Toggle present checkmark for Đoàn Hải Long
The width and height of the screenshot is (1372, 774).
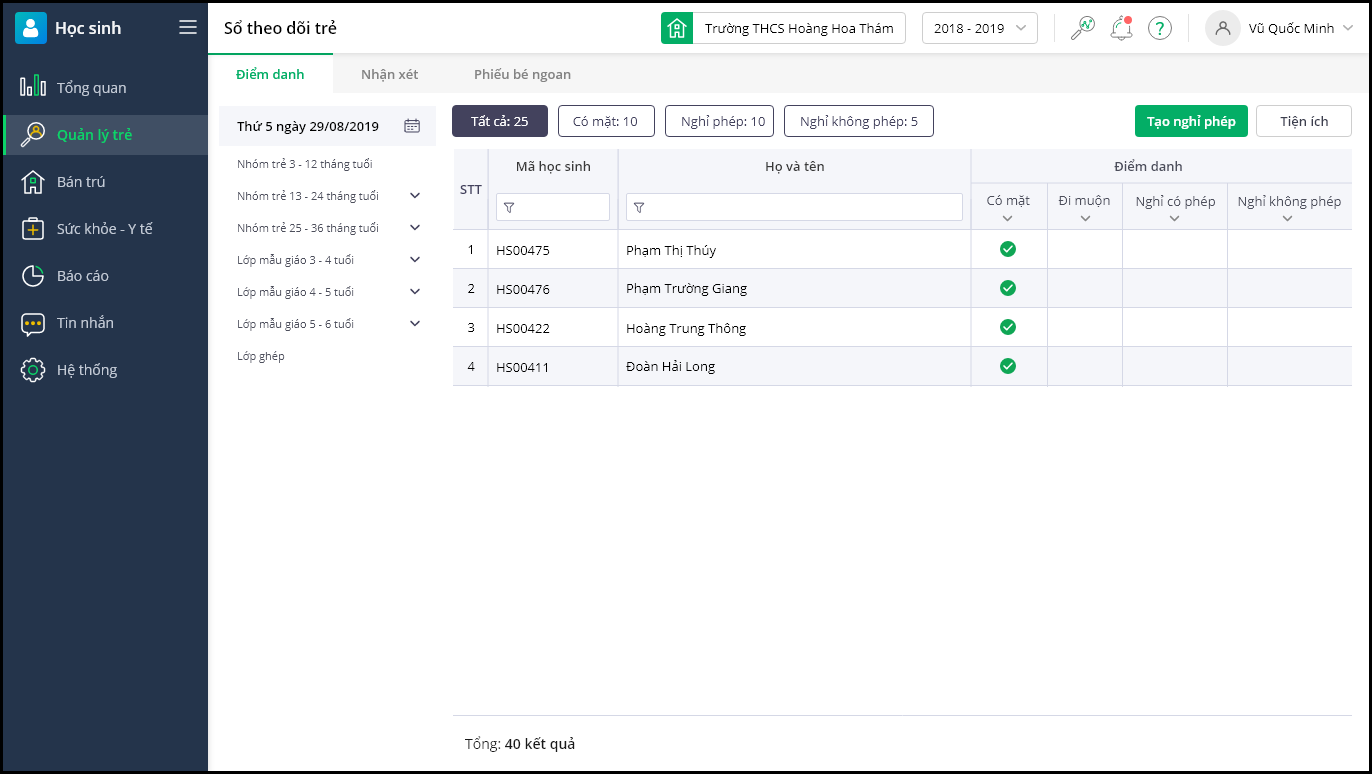pyautogui.click(x=1008, y=366)
